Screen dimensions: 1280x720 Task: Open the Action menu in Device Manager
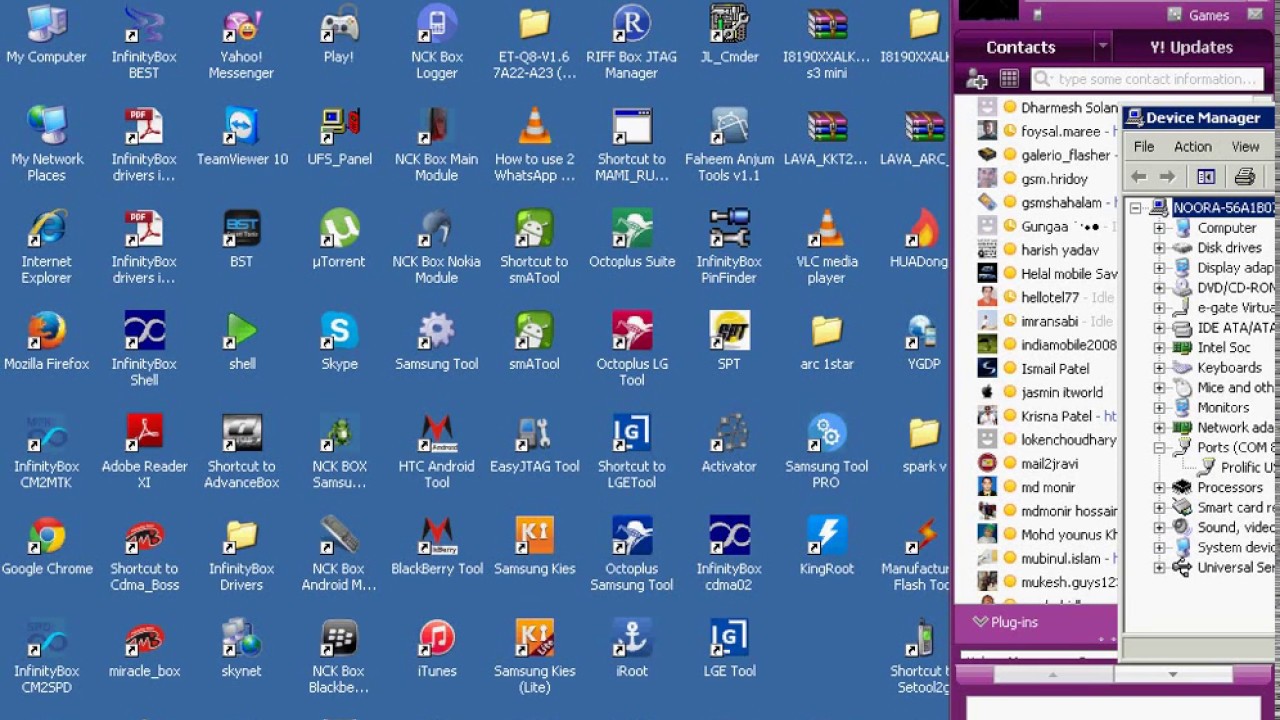[x=1192, y=147]
